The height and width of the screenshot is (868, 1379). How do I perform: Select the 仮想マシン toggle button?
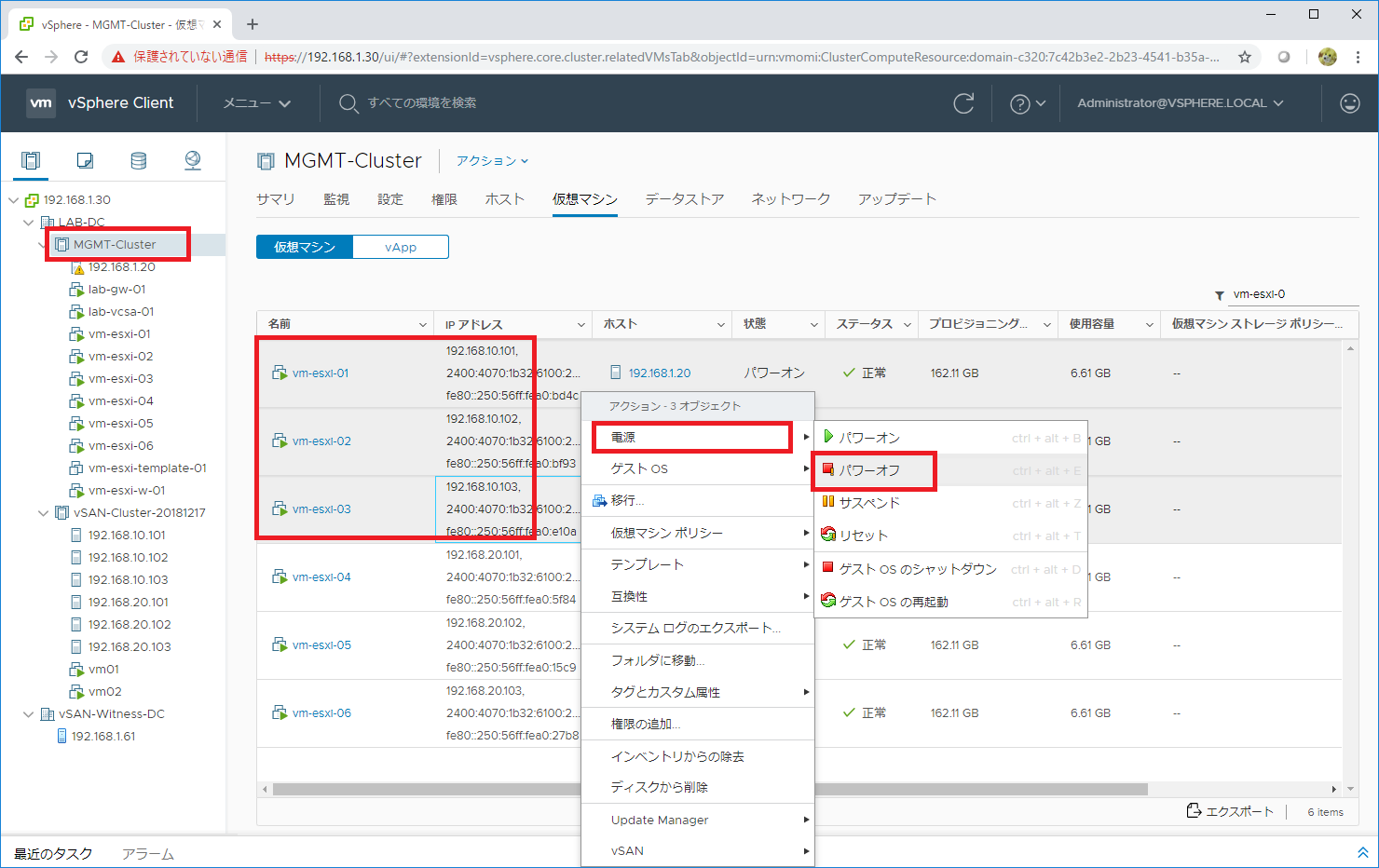coord(305,247)
